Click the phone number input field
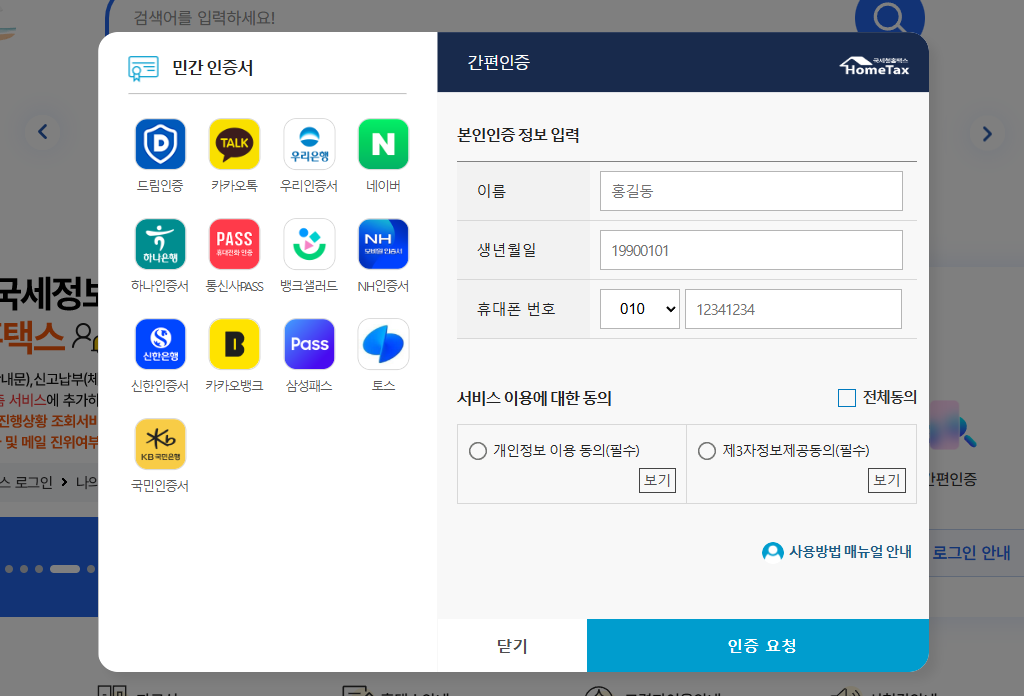 (793, 309)
